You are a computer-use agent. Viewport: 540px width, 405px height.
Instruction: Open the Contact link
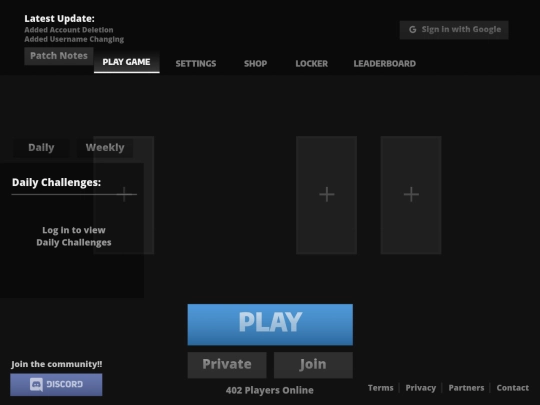pos(512,388)
